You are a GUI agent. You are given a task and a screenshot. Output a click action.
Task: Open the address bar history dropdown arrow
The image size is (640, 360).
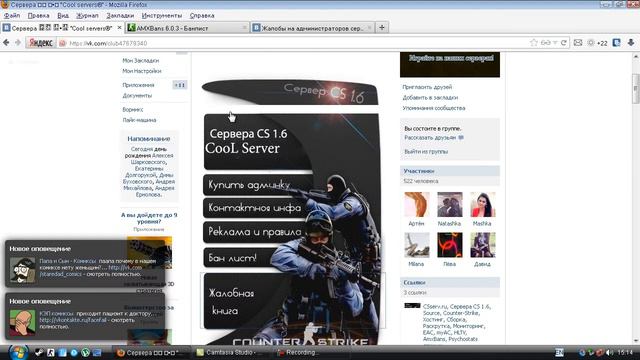pos(555,43)
